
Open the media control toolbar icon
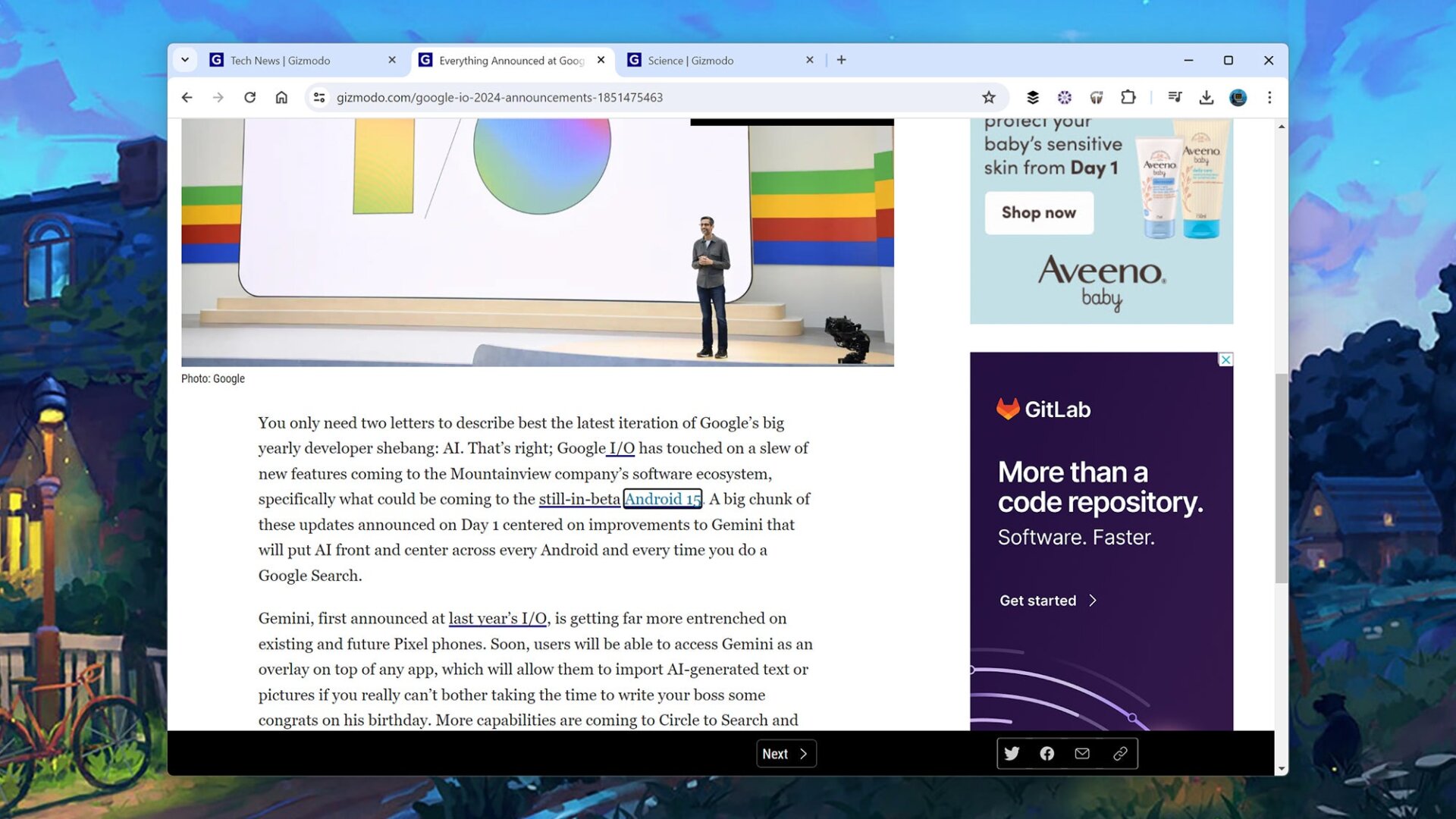[x=1175, y=97]
